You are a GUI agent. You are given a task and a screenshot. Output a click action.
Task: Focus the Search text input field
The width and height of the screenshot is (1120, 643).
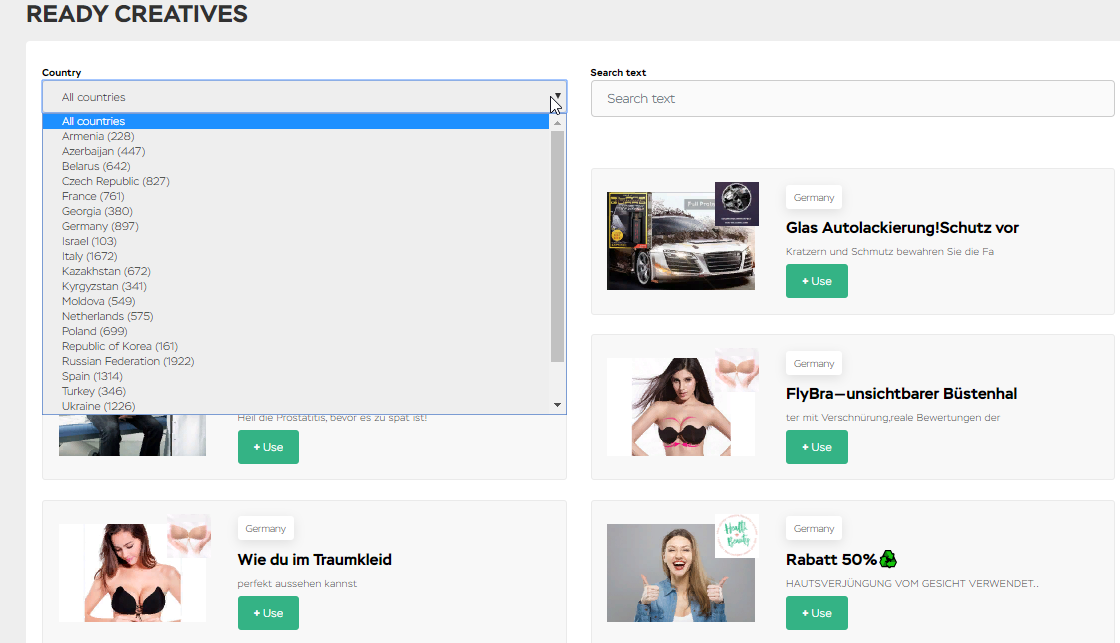pos(852,99)
